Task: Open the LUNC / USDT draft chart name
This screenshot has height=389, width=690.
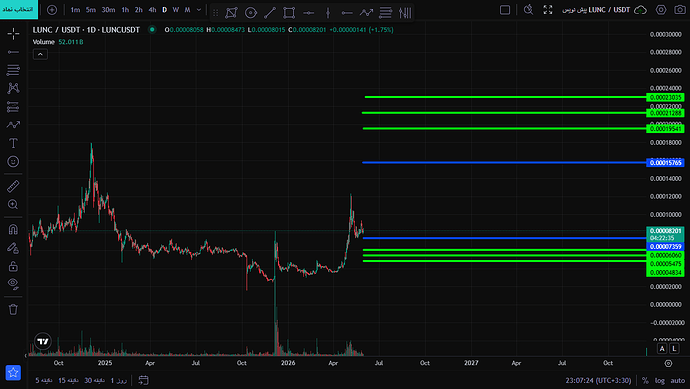Action: 596,10
